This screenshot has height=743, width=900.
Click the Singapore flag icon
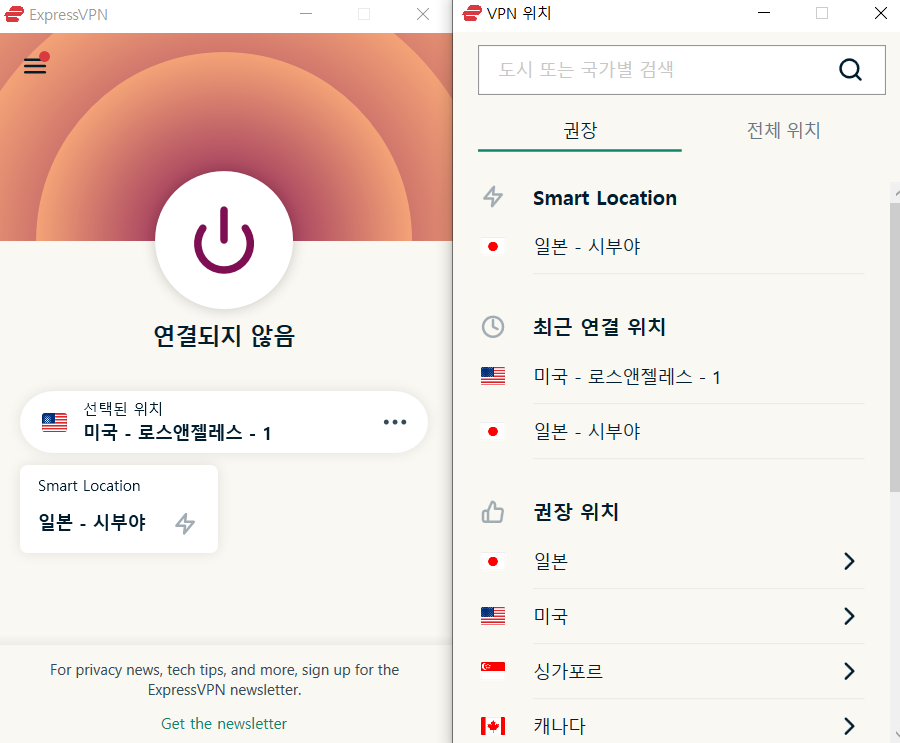pos(492,671)
